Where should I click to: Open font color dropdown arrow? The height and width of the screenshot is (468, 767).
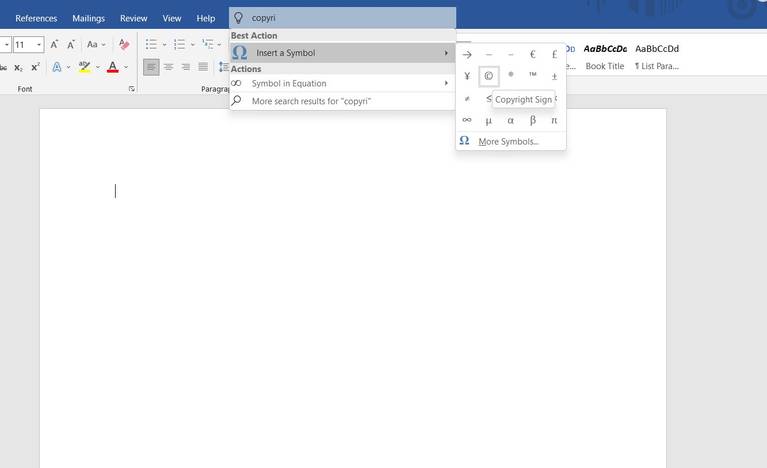126,67
